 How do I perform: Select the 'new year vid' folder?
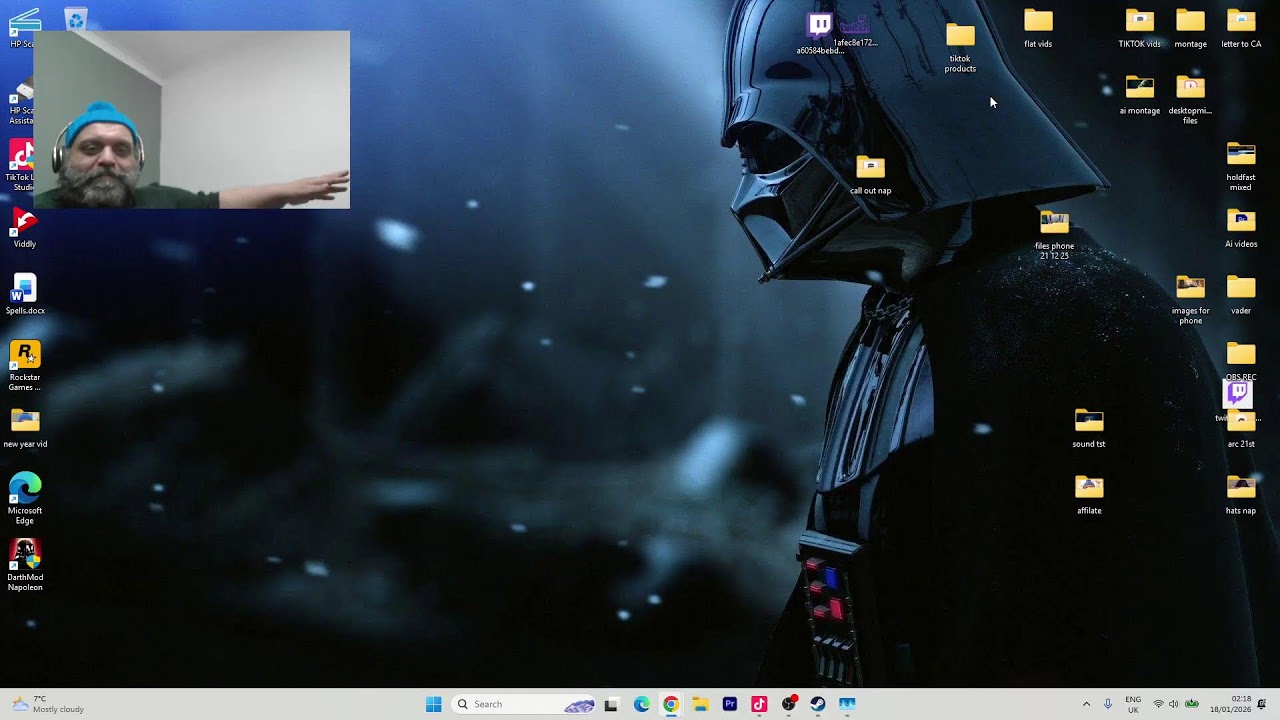coord(25,428)
